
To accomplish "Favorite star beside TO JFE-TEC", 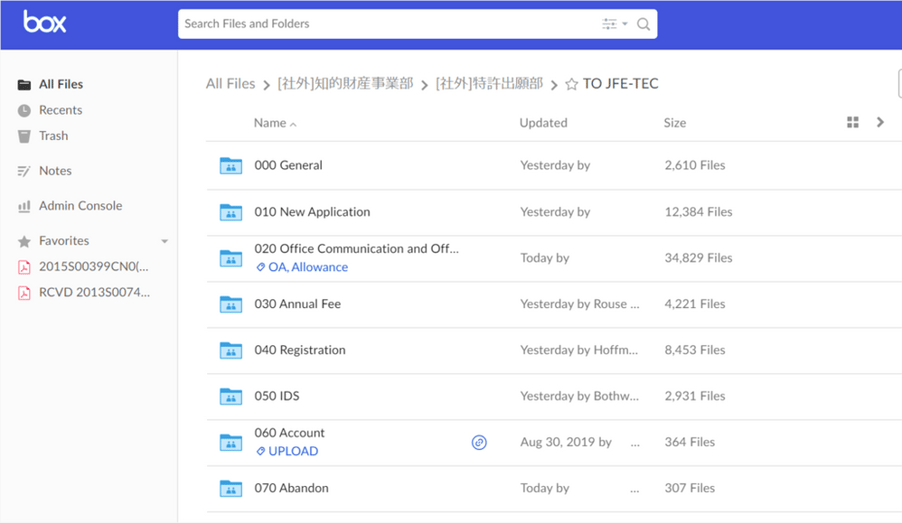I will (x=571, y=85).
